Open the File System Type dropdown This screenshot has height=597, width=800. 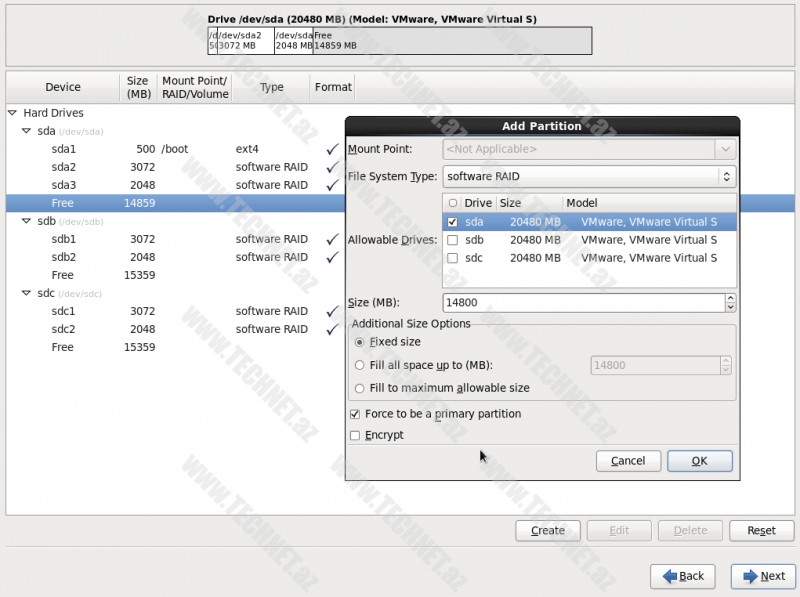(589, 177)
